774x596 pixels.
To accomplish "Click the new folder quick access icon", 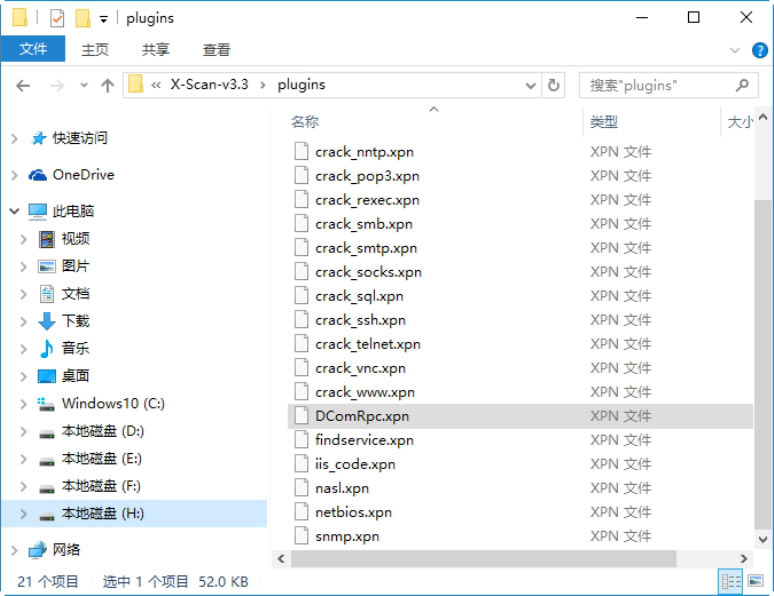I will click(82, 18).
